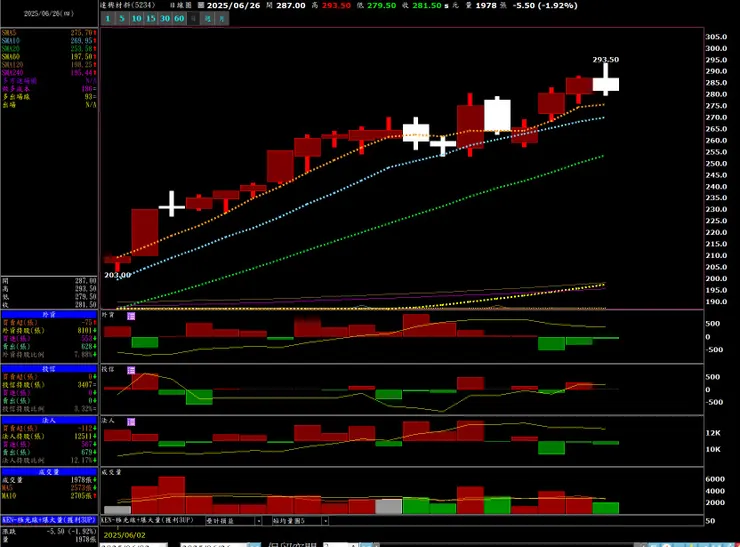
Task: Switch to the monthly (月) chart button
Action: (x=222, y=18)
